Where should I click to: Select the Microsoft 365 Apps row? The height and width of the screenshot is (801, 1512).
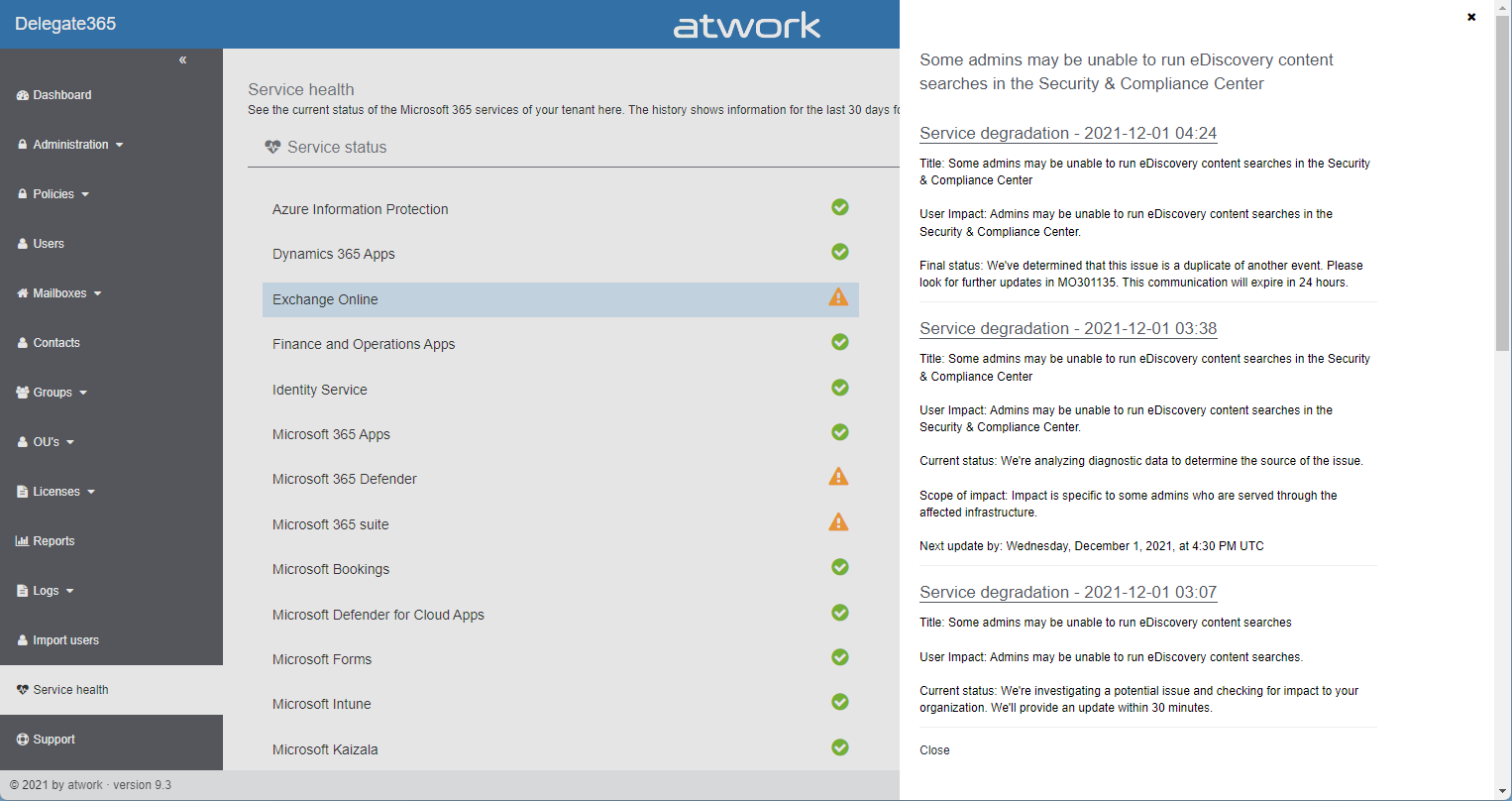click(x=561, y=434)
